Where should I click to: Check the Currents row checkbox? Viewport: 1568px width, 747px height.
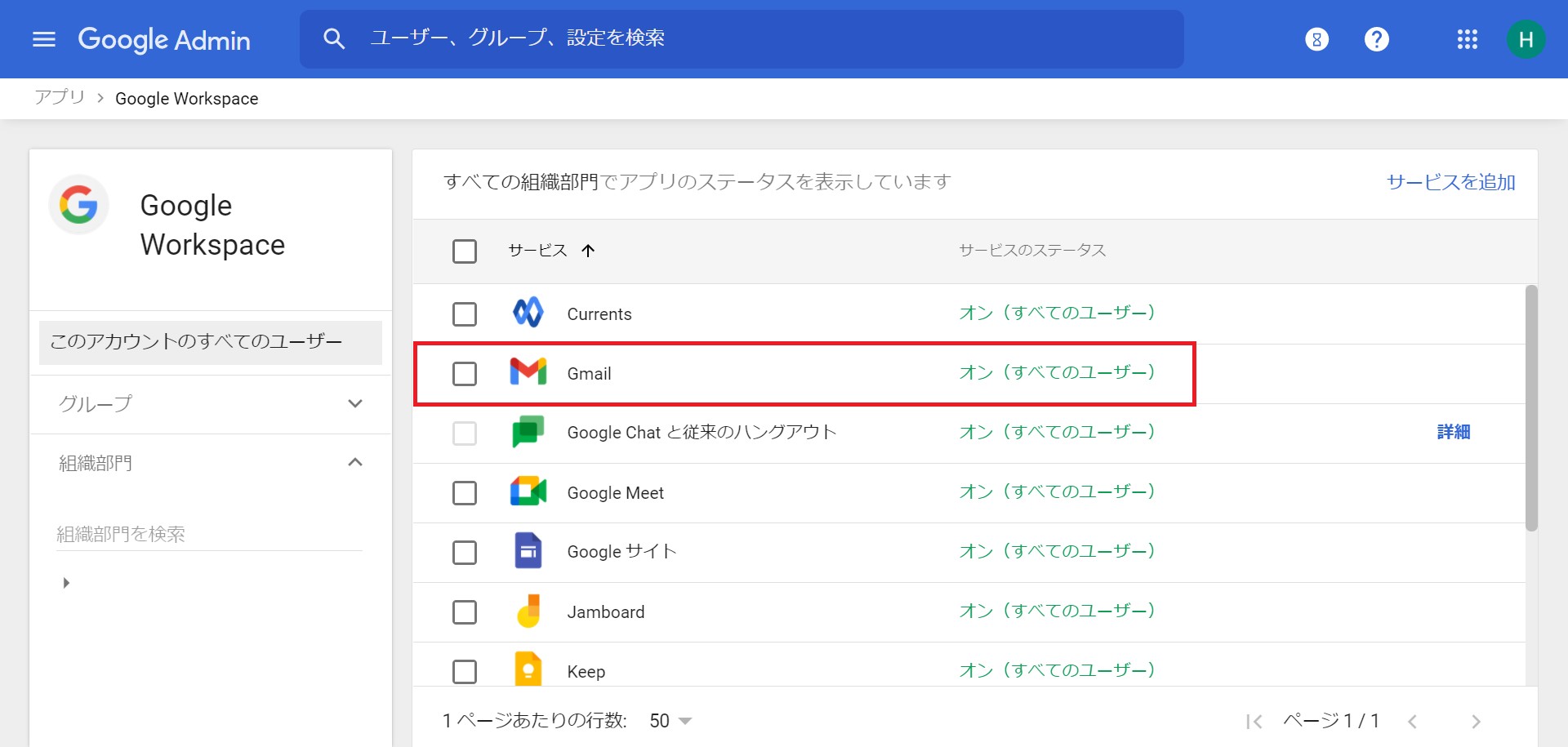point(465,314)
